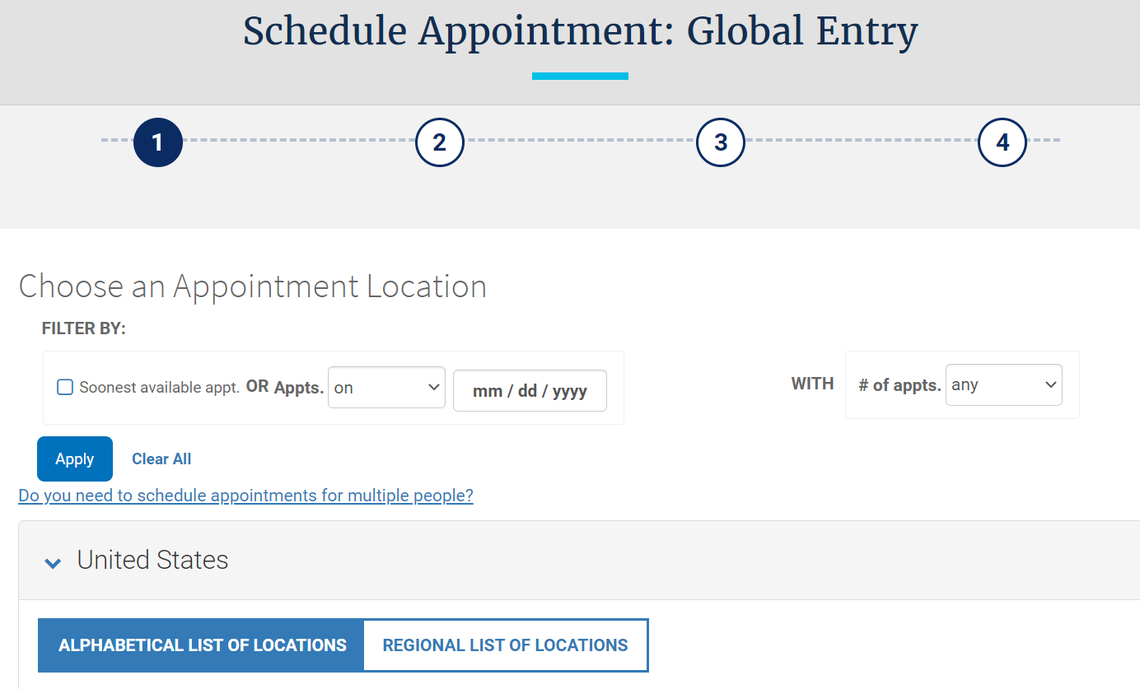Open the Appts. "on" dropdown
1140x689 pixels.
(386, 387)
